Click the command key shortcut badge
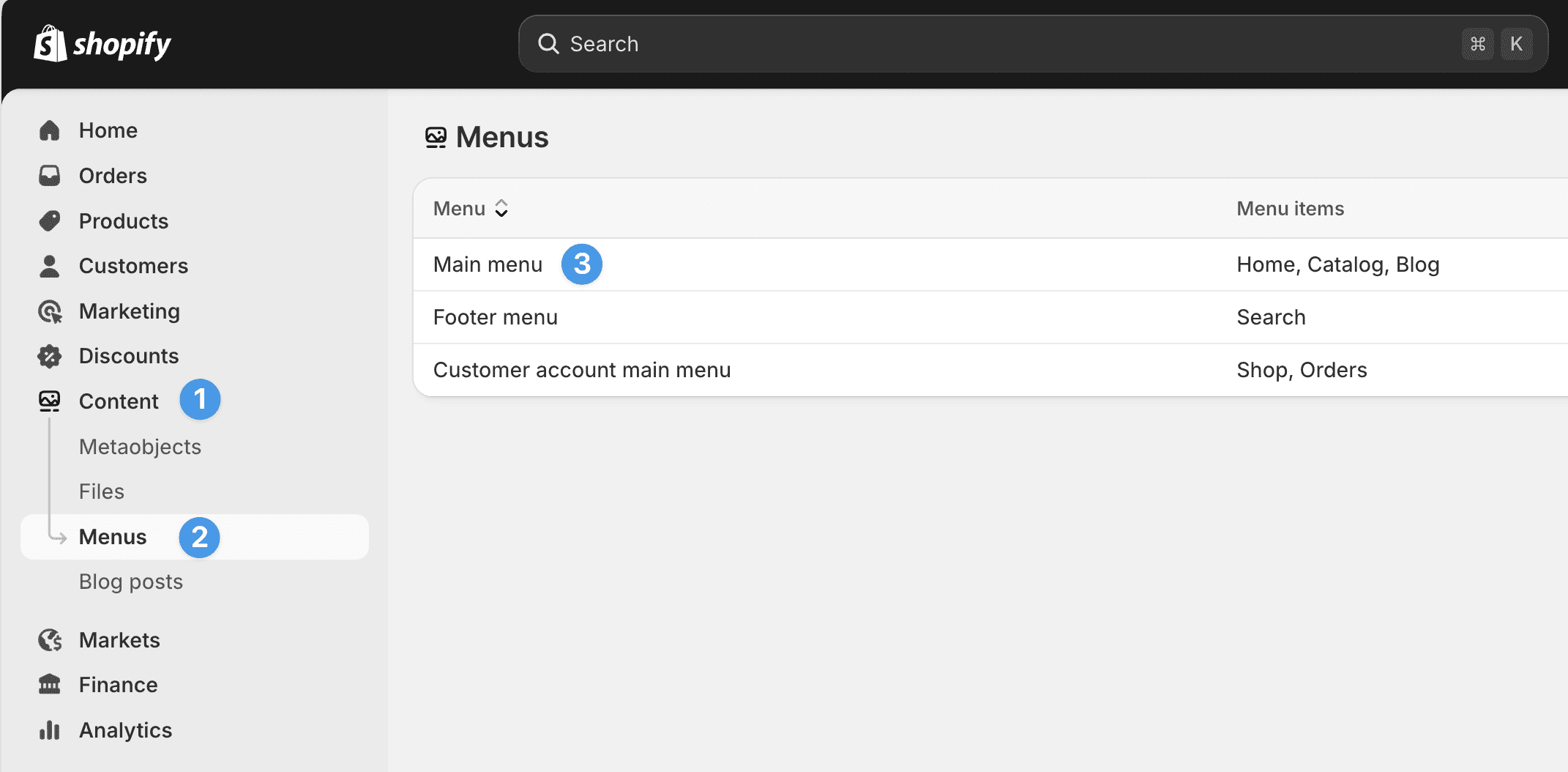 click(x=1478, y=44)
